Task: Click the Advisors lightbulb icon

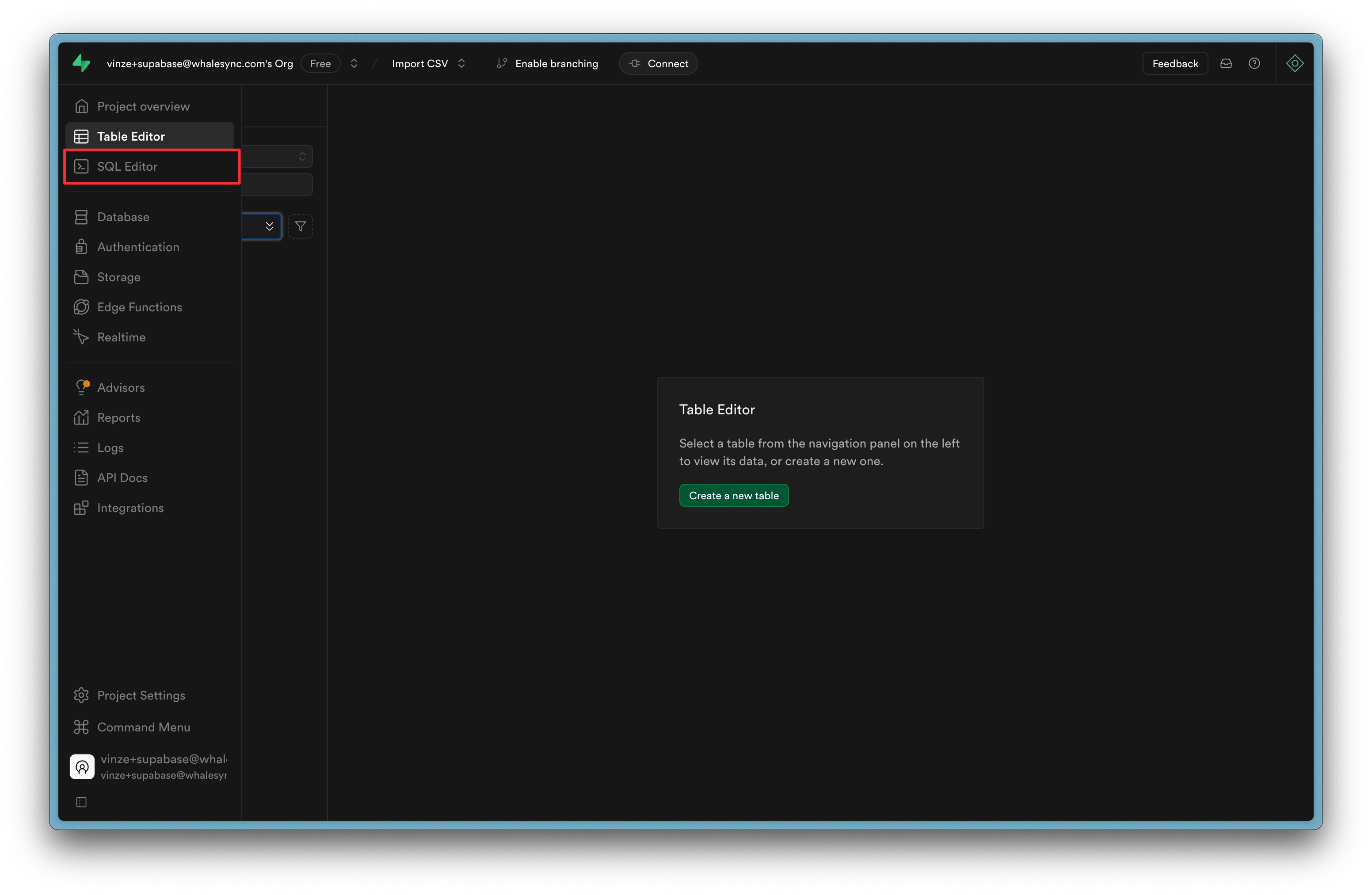Action: (82, 387)
